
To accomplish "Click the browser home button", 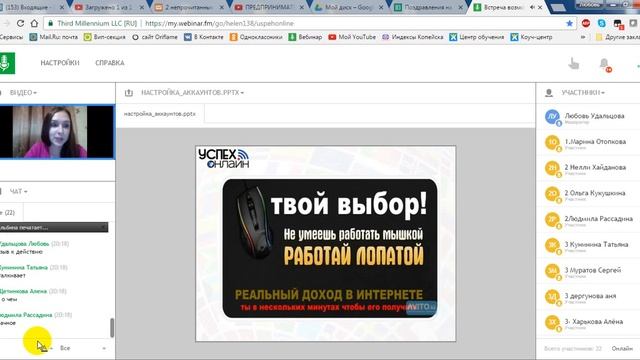I will tap(34, 23).
